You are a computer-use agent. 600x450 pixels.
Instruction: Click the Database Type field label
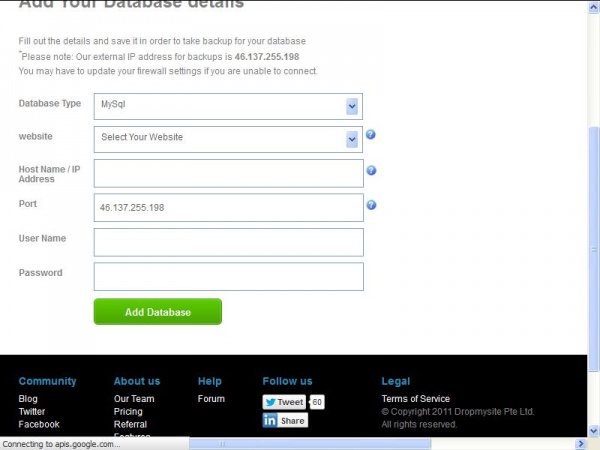tap(50, 103)
